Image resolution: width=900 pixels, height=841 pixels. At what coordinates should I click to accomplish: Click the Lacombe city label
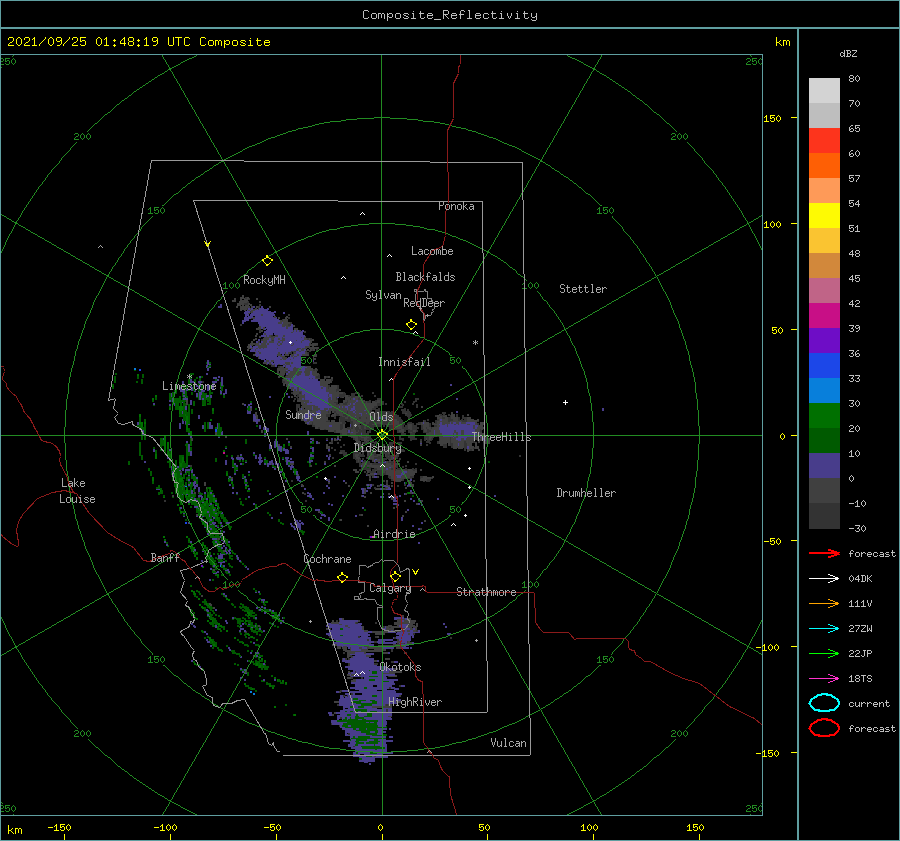[x=432, y=251]
